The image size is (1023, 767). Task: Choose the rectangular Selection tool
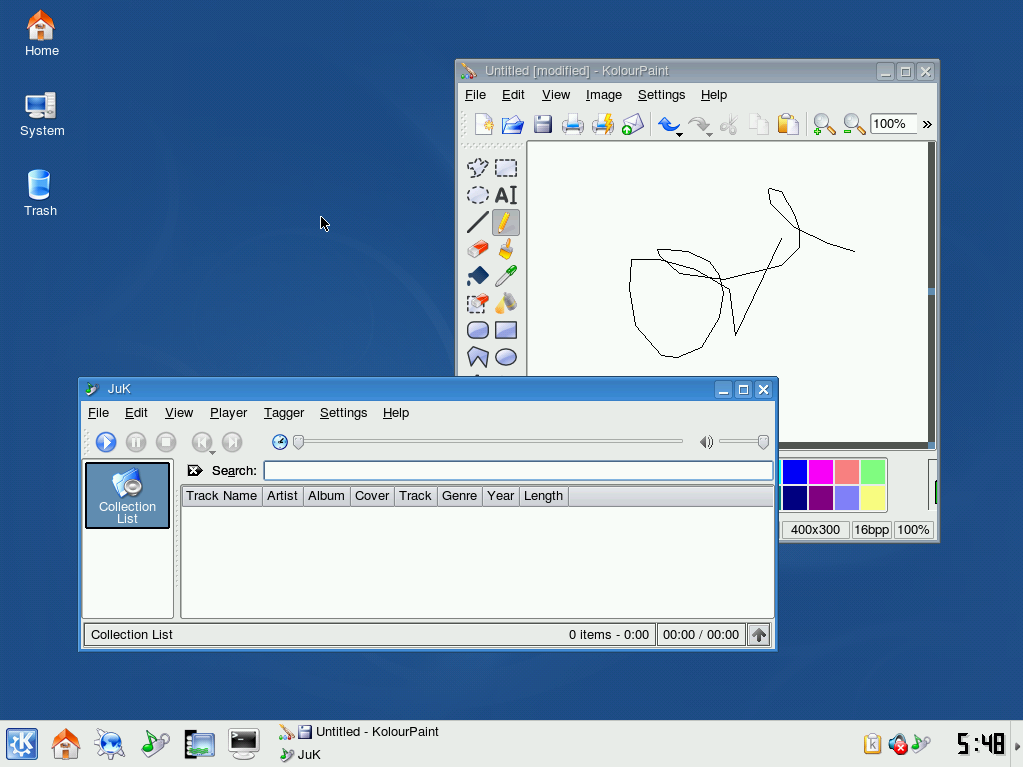point(507,168)
